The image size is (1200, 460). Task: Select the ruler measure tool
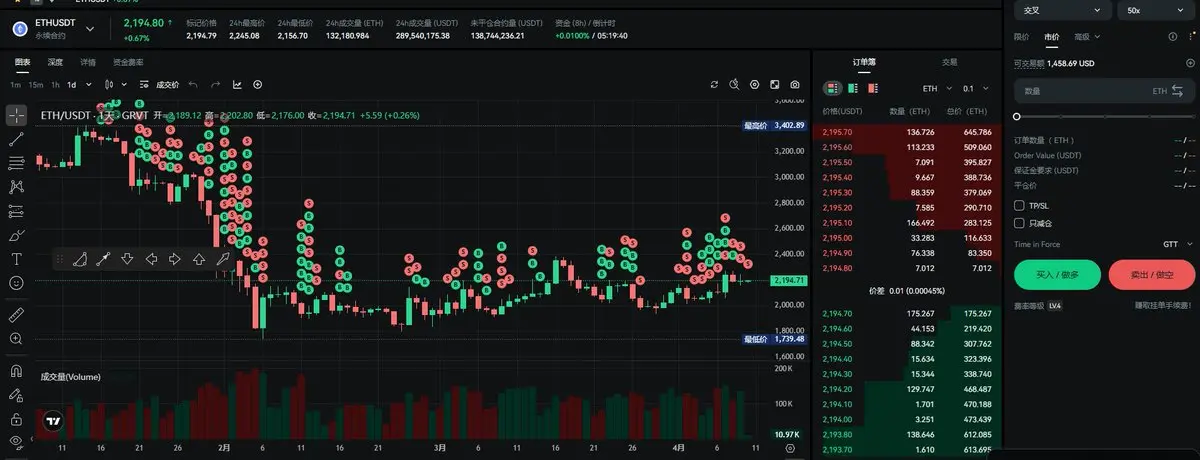point(15,314)
